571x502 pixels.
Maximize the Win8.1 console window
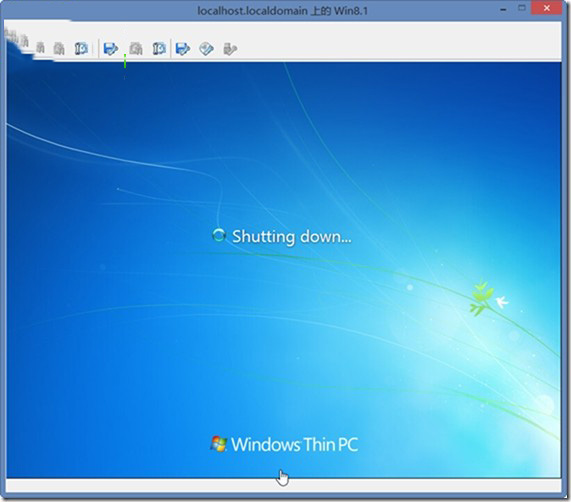tap(522, 8)
